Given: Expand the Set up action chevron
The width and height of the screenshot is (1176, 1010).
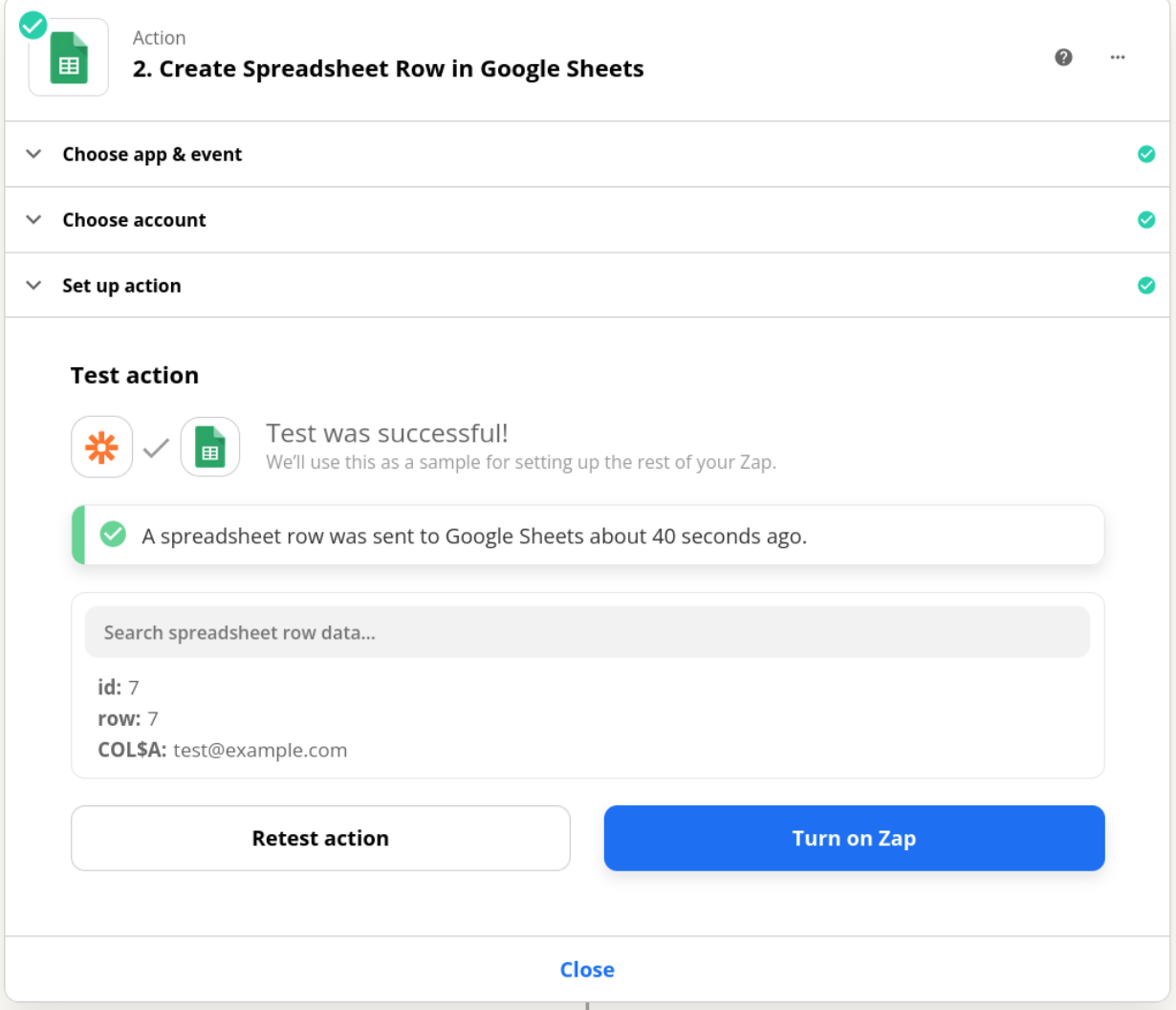Looking at the screenshot, I should tap(33, 285).
